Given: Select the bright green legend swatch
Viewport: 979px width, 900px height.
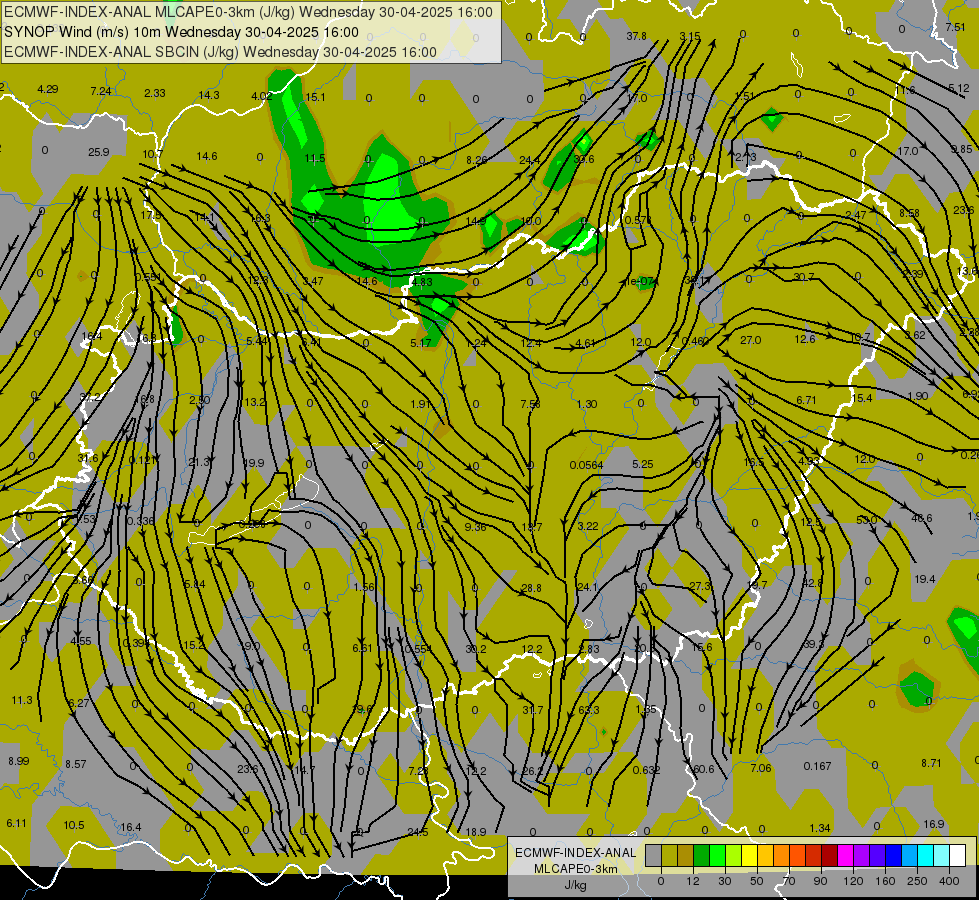Looking at the screenshot, I should pos(717,855).
